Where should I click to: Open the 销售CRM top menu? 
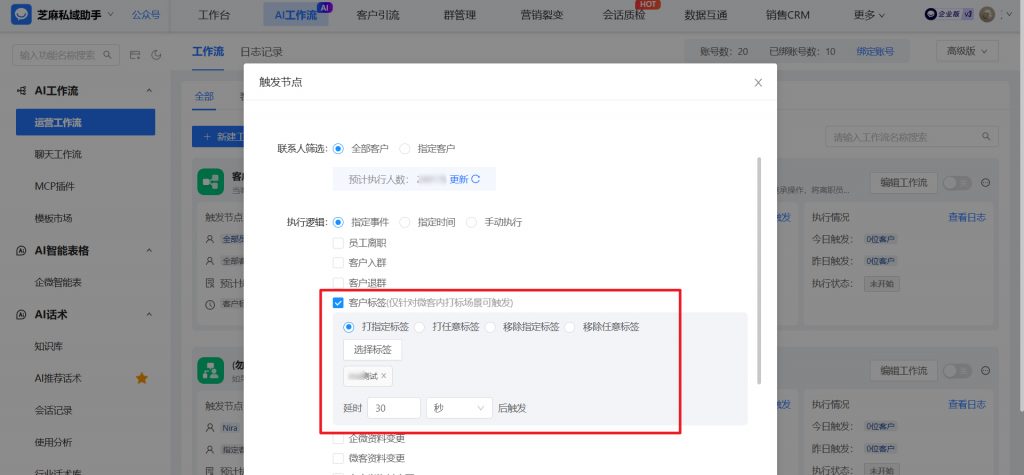(x=788, y=14)
